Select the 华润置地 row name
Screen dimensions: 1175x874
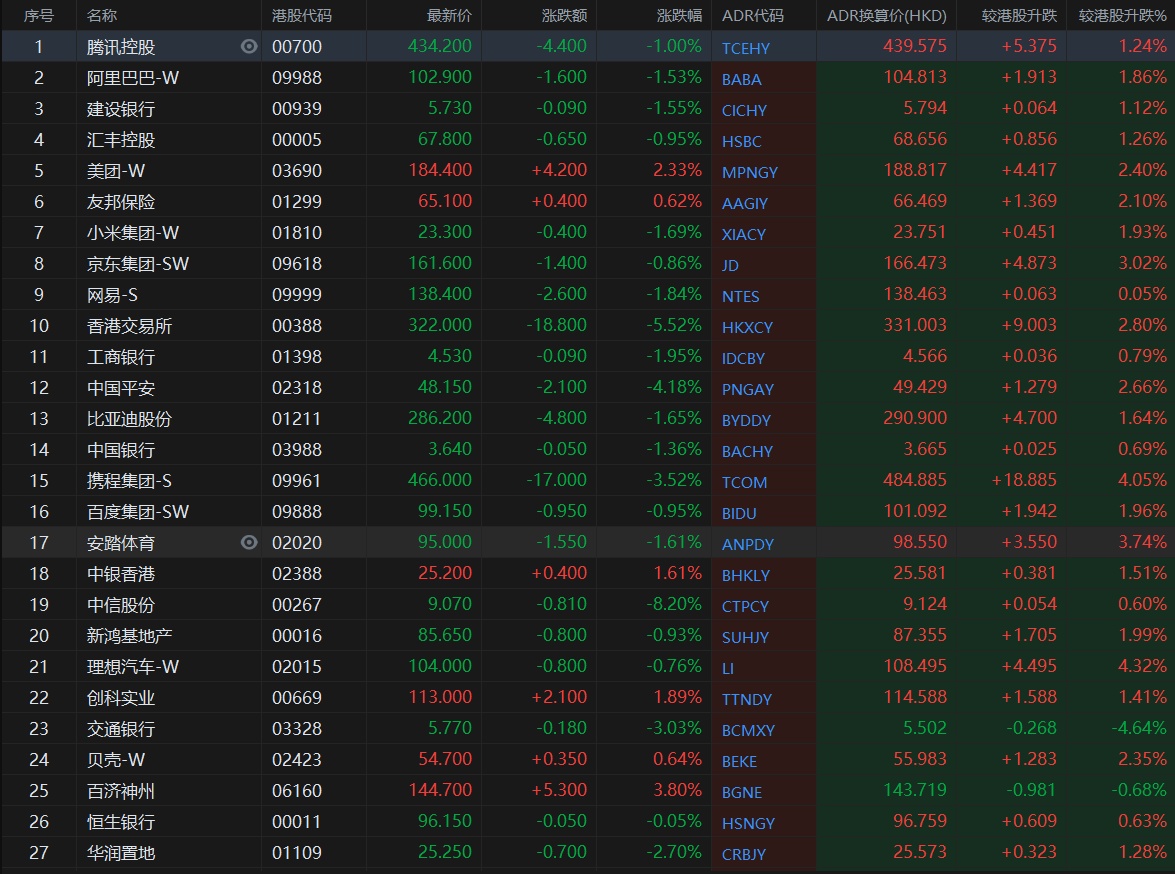tap(121, 853)
